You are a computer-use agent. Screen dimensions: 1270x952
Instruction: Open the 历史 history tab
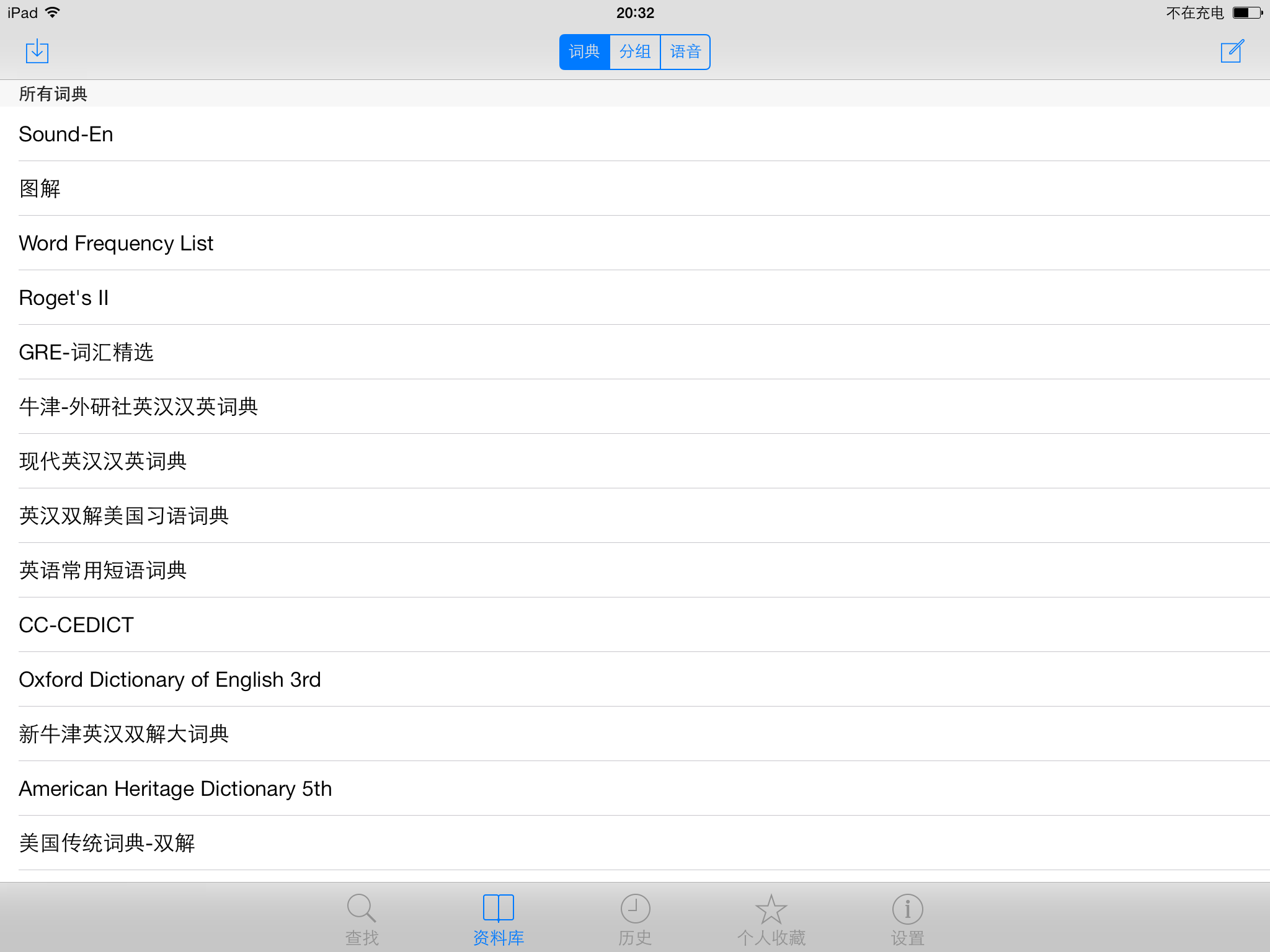[x=635, y=919]
